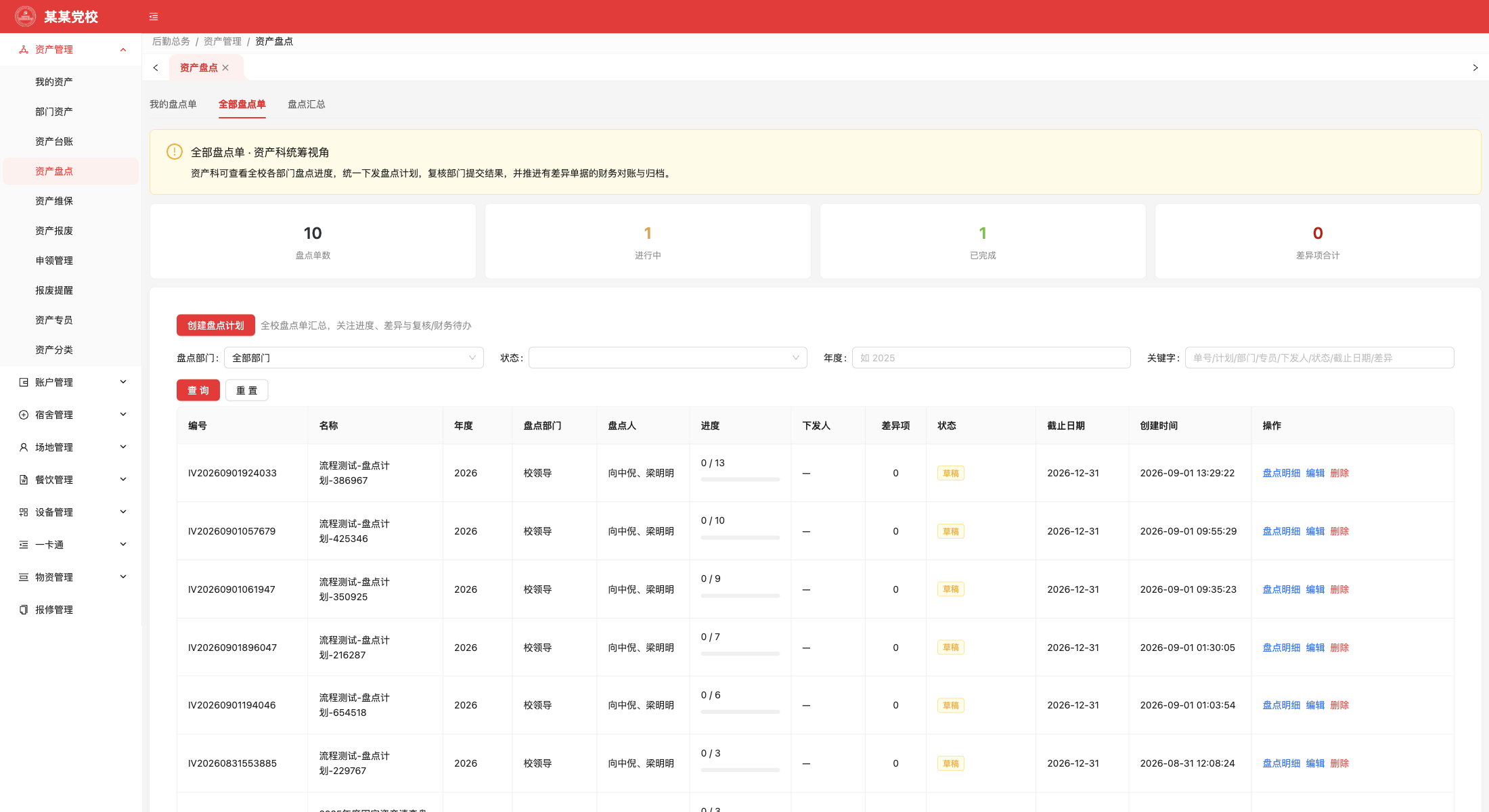Switch to the 我的盘点单 tab
The height and width of the screenshot is (812, 1489).
(173, 104)
